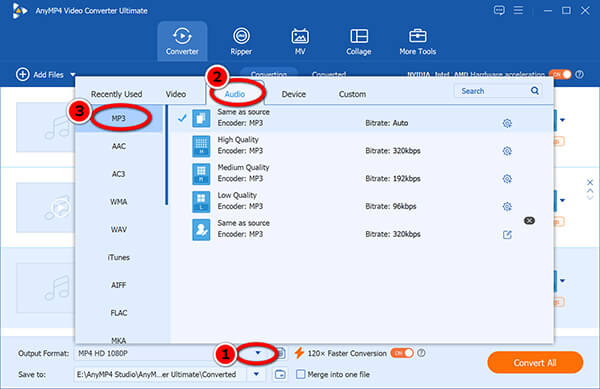Choose WAV in format list
The width and height of the screenshot is (600, 389).
tap(119, 229)
